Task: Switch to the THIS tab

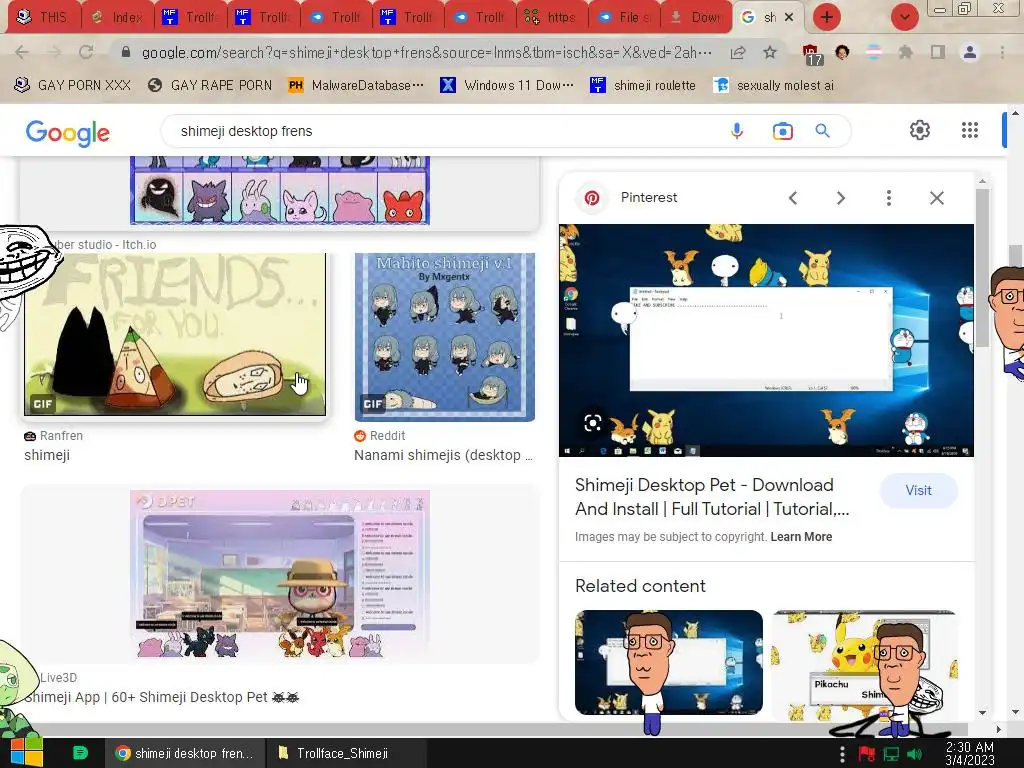Action: [x=43, y=17]
